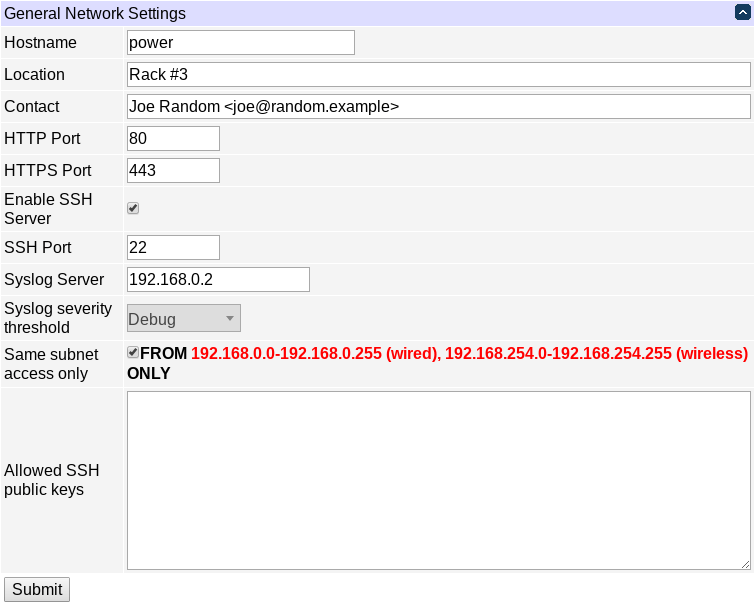This screenshot has width=755, height=606.
Task: Click the Hostname label
Action: 40,42
